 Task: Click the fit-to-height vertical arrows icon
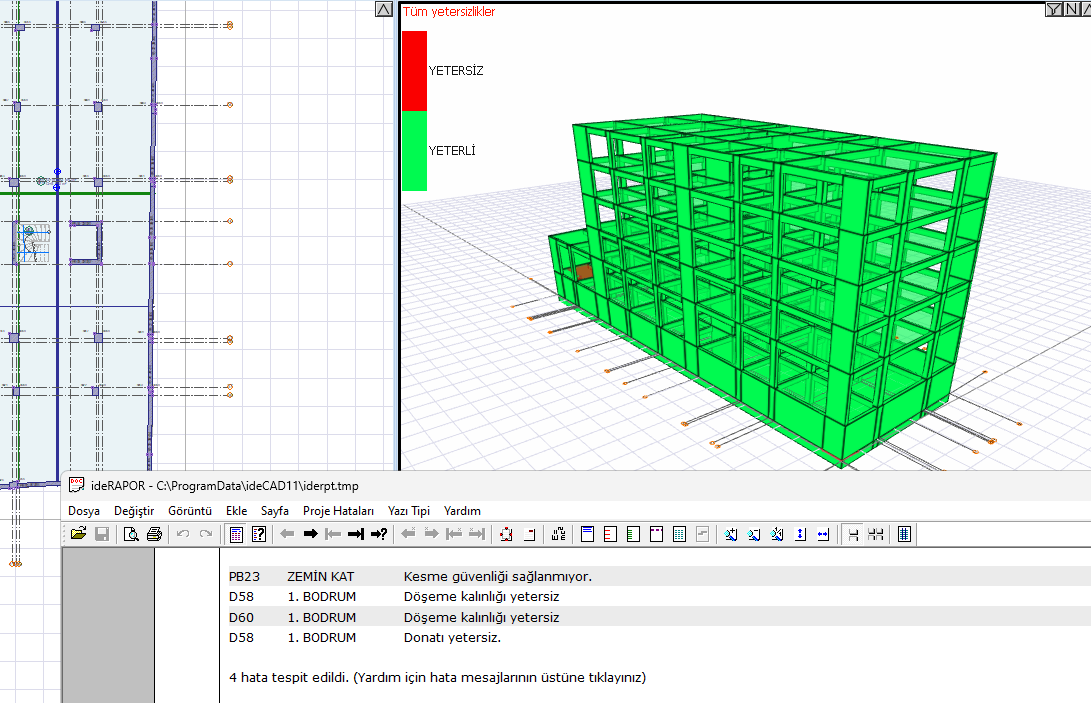coord(800,535)
